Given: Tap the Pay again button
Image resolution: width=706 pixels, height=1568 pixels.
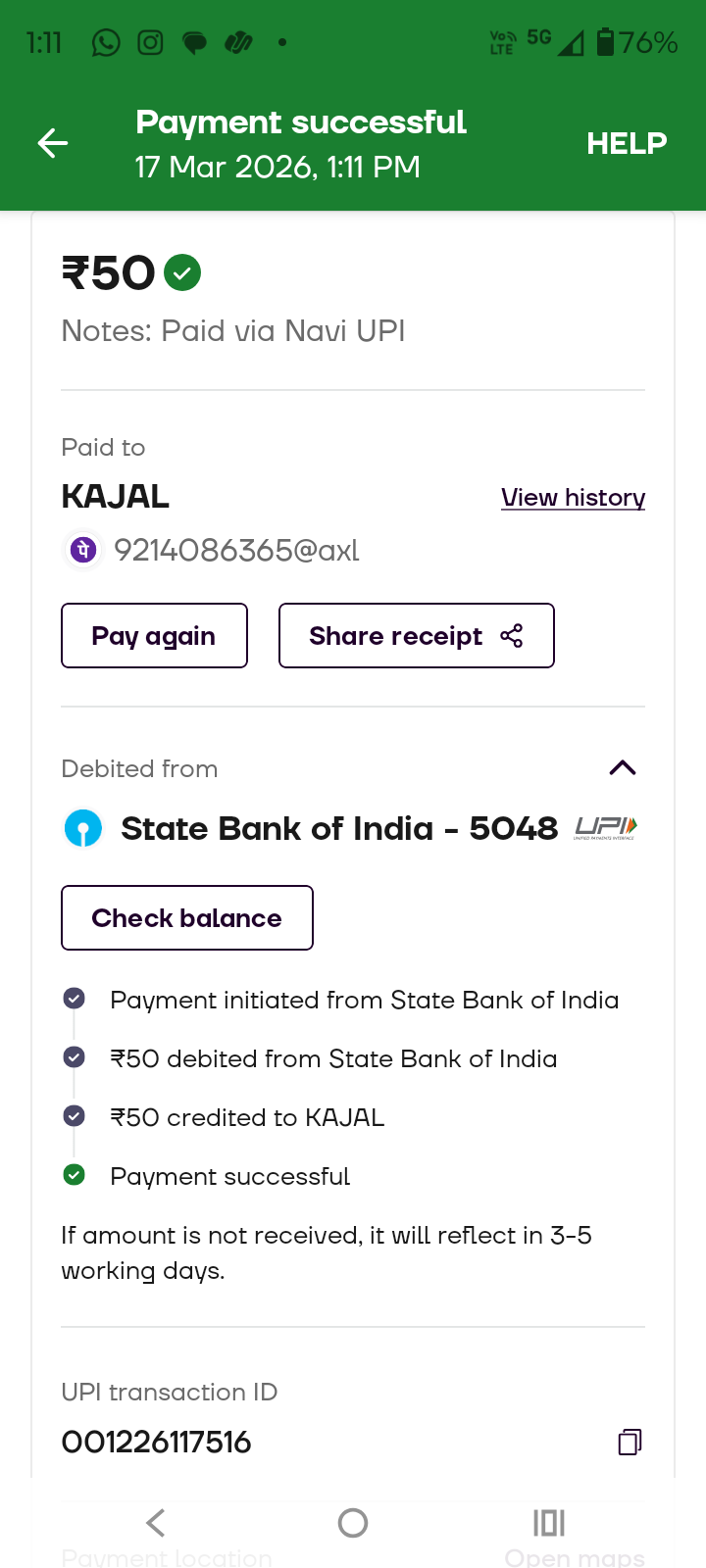Looking at the screenshot, I should coord(154,636).
